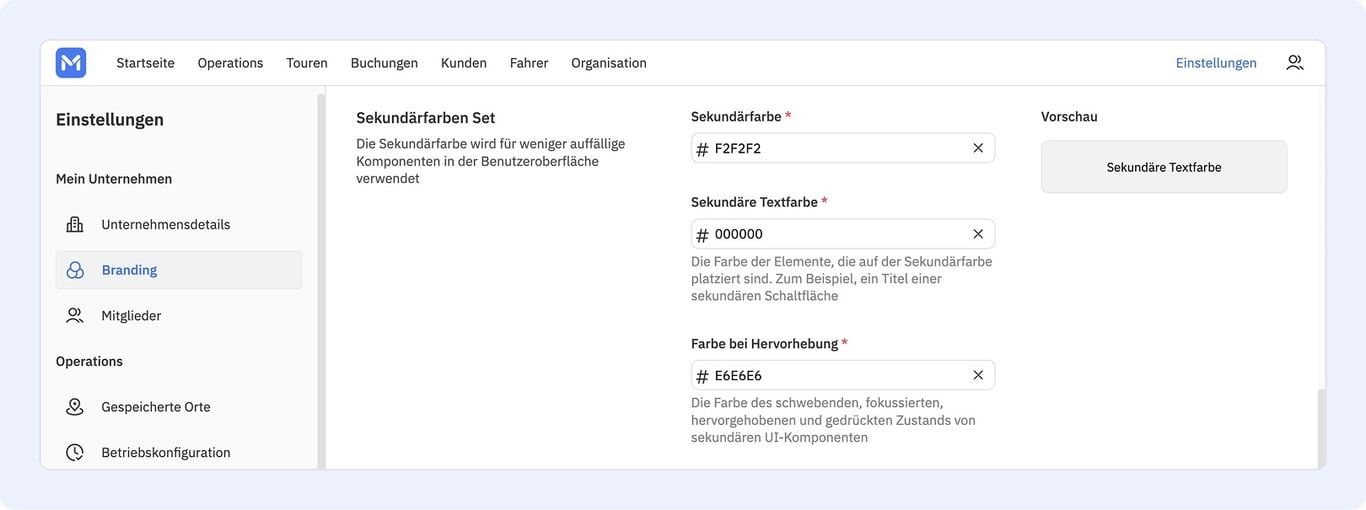The width and height of the screenshot is (1366, 510).
Task: Click the Branding color circles icon
Action: [x=75, y=270]
